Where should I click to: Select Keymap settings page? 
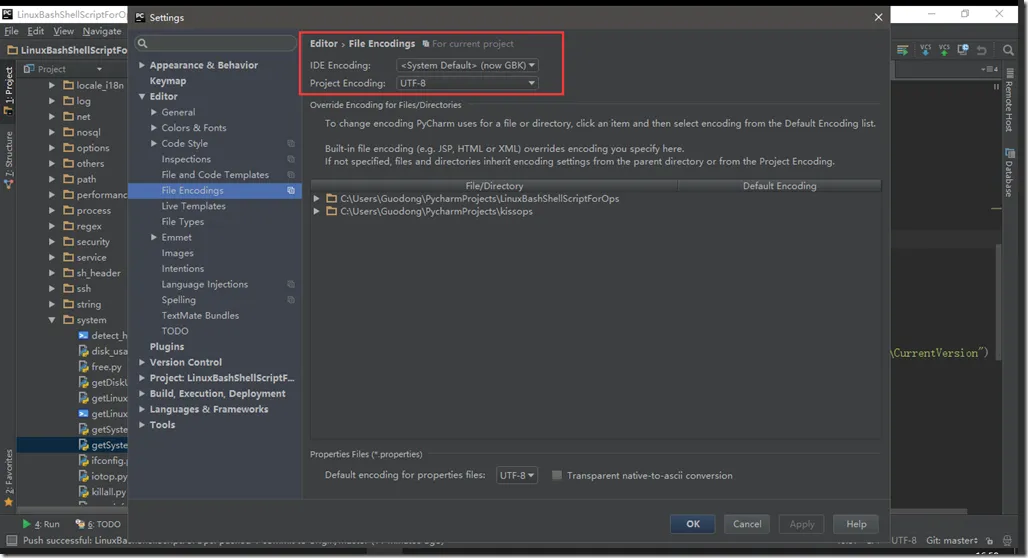click(168, 81)
